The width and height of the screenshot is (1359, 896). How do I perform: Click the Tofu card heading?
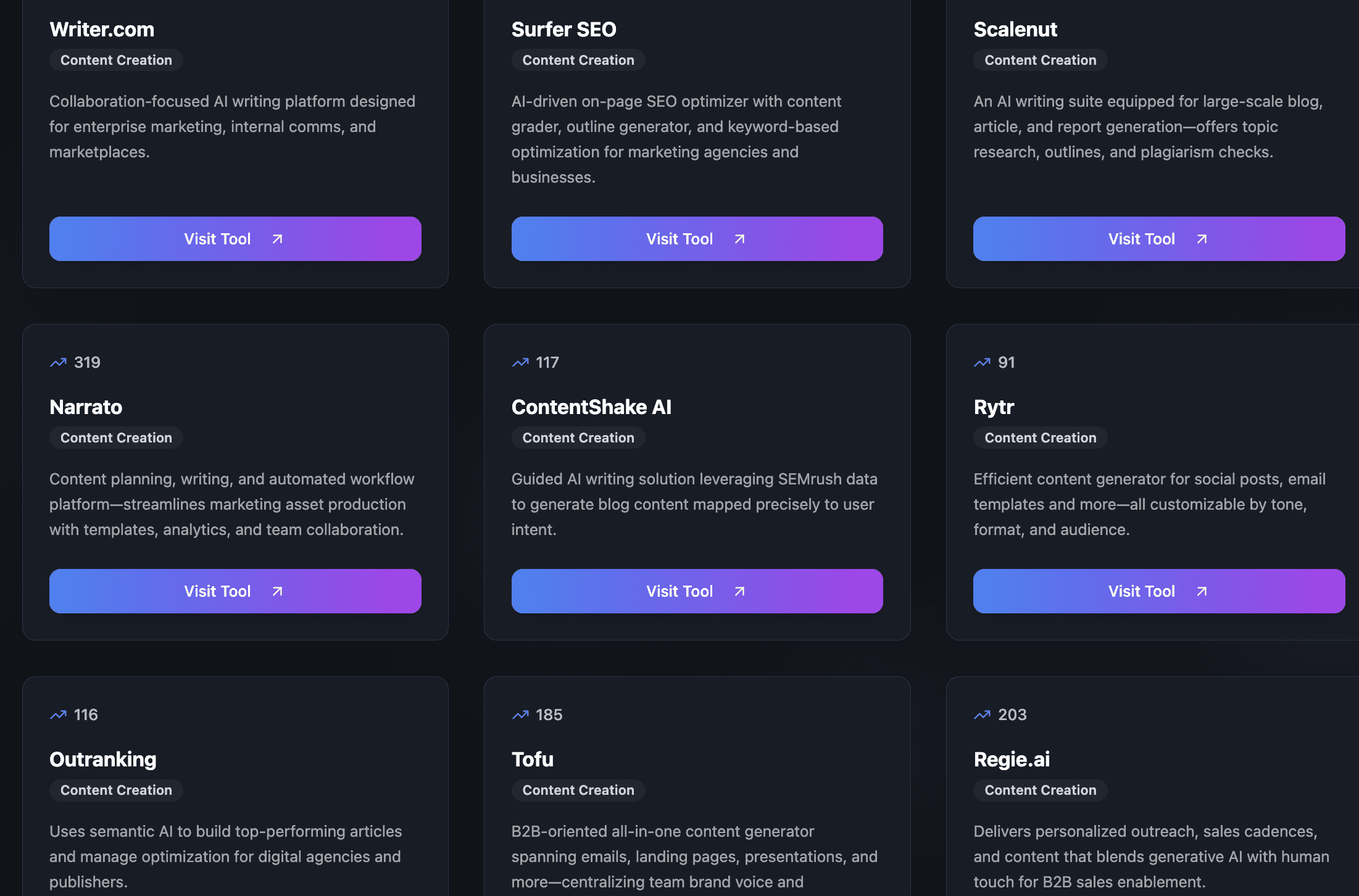(532, 760)
